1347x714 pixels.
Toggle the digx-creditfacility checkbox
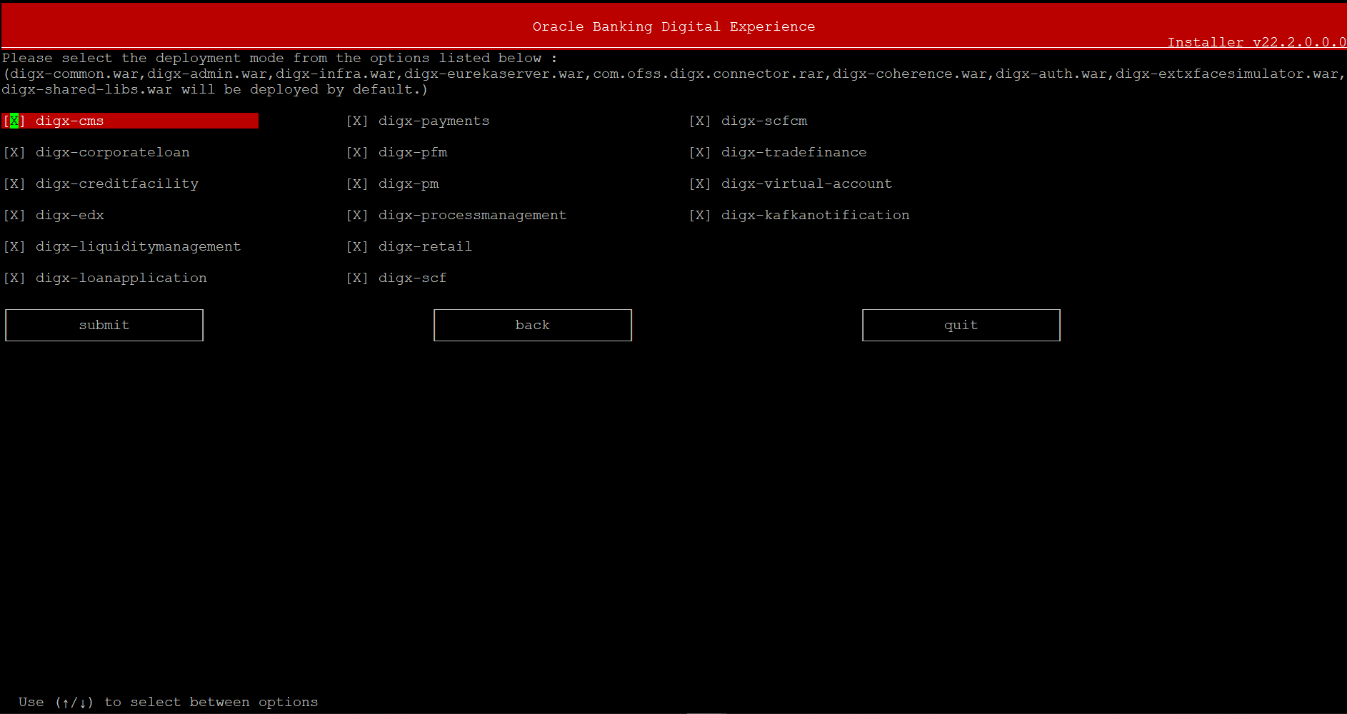tap(14, 184)
